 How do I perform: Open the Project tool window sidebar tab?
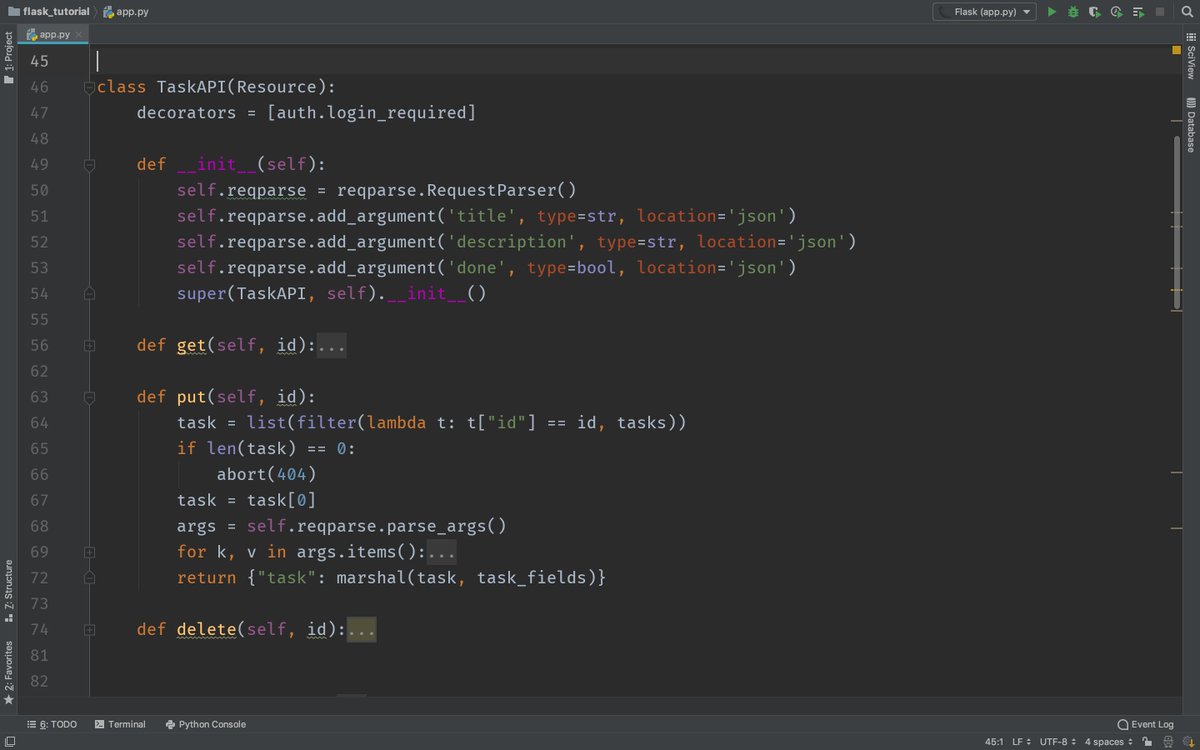coord(9,57)
